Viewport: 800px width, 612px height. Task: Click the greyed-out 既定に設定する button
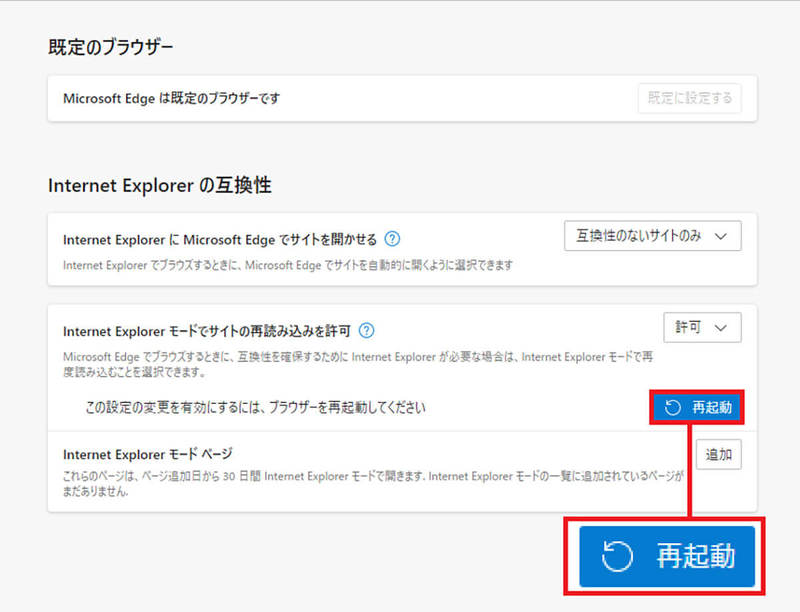point(689,98)
